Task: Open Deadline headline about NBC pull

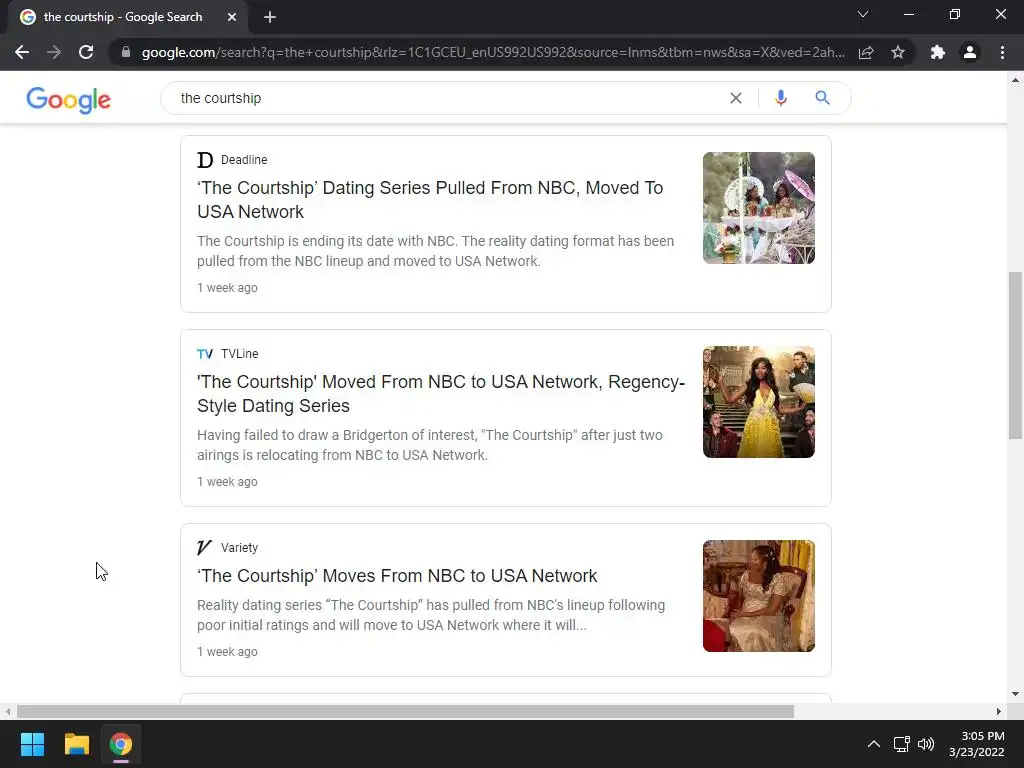Action: [x=430, y=199]
